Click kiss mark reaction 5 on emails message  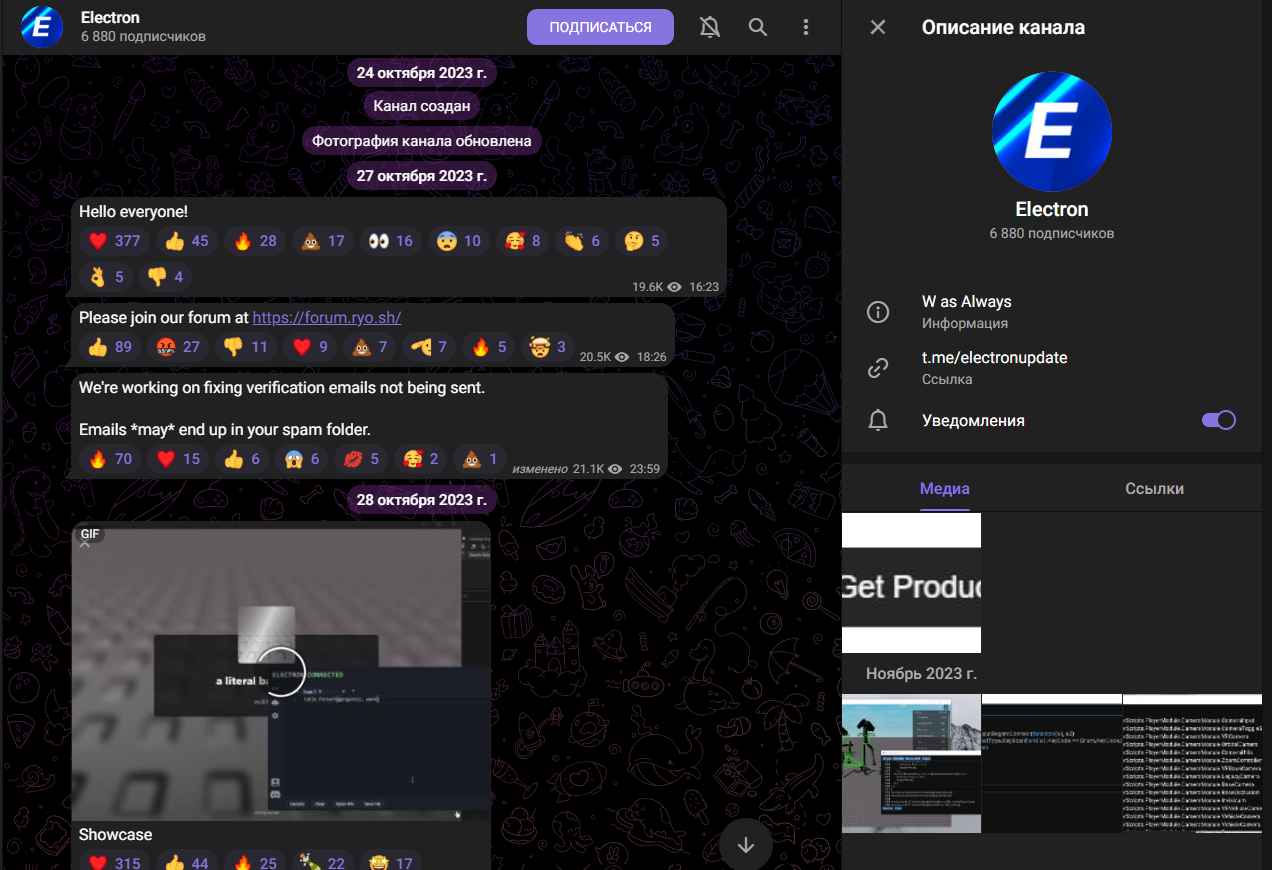[x=361, y=459]
